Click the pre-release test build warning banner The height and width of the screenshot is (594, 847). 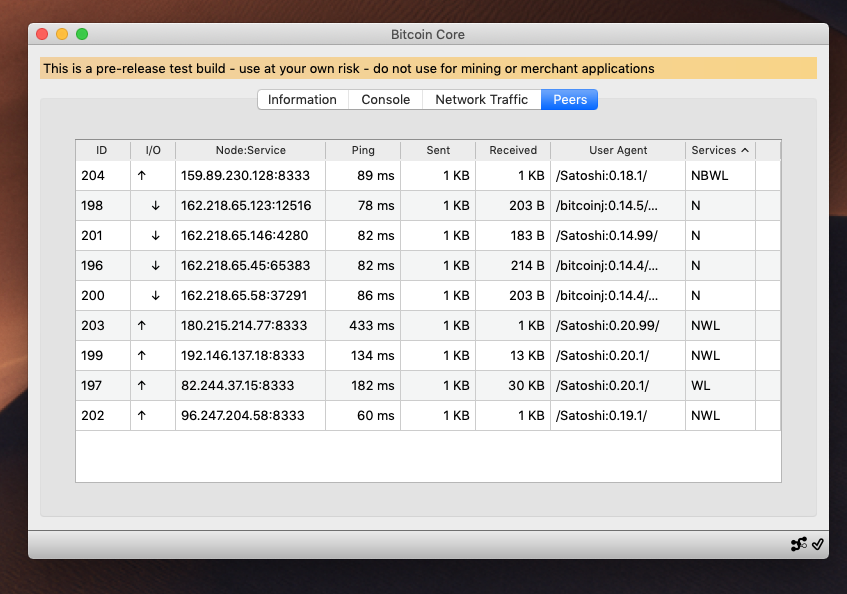(428, 69)
